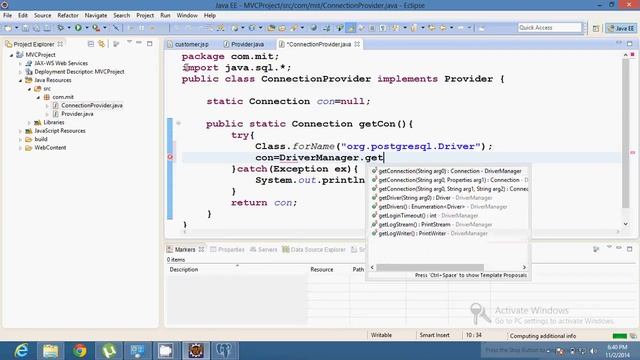
Task: Switch to the customer.jsp editor tab
Action: [188, 44]
